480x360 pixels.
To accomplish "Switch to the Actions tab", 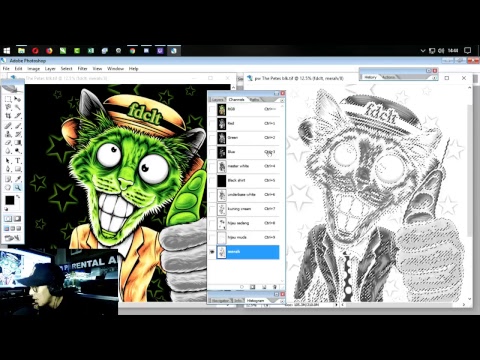I will [388, 77].
